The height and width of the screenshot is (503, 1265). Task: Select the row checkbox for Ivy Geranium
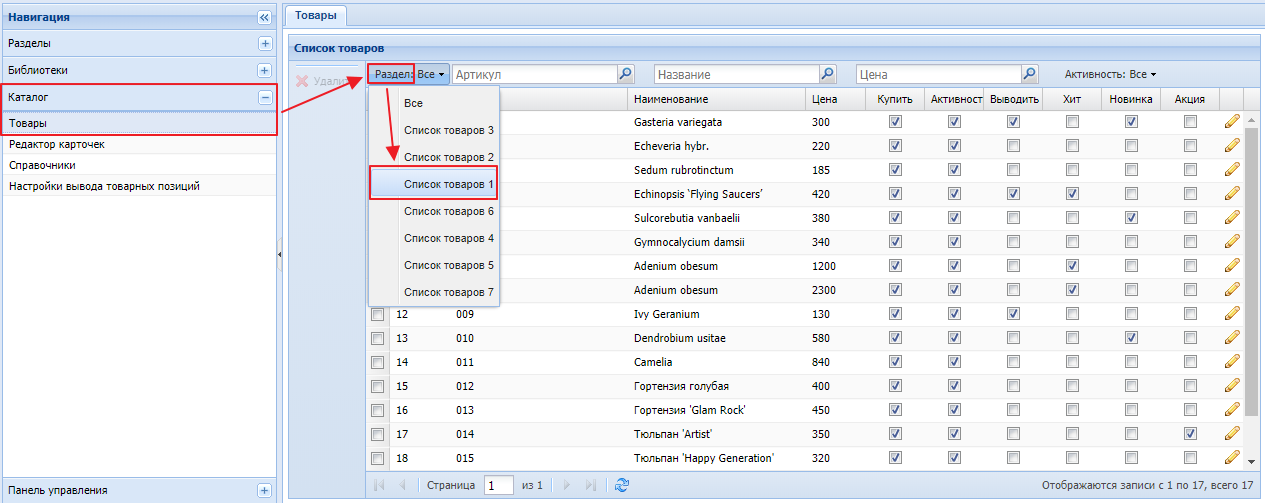tap(378, 314)
